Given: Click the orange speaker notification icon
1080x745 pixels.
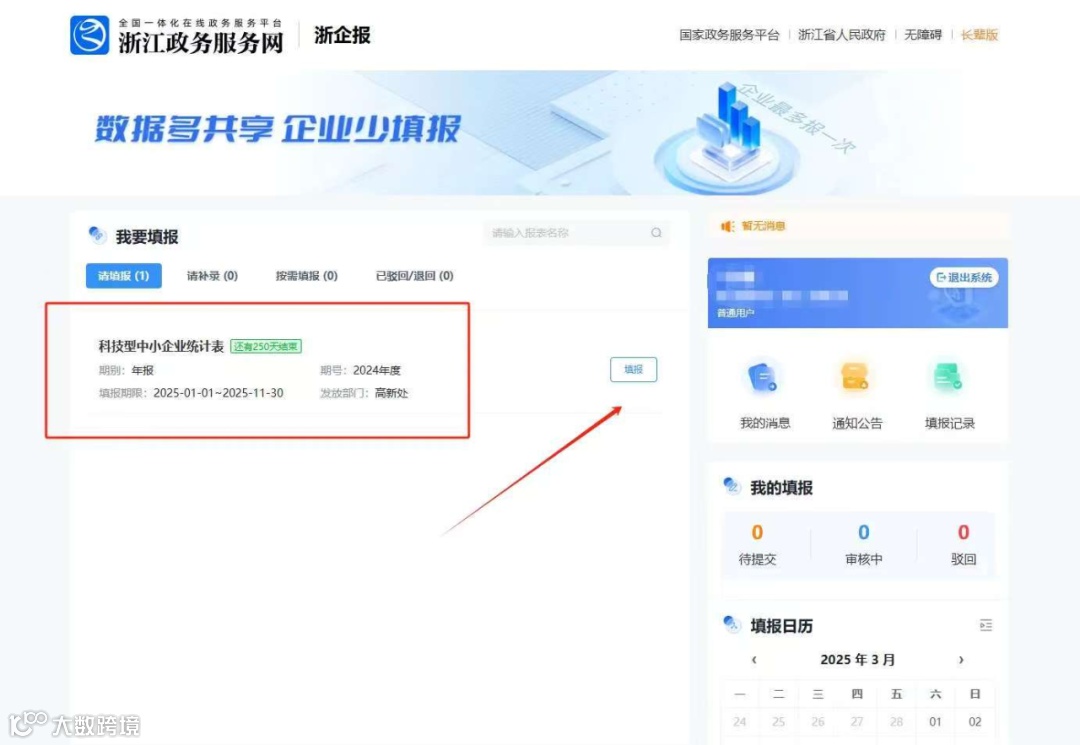Looking at the screenshot, I should point(727,226).
